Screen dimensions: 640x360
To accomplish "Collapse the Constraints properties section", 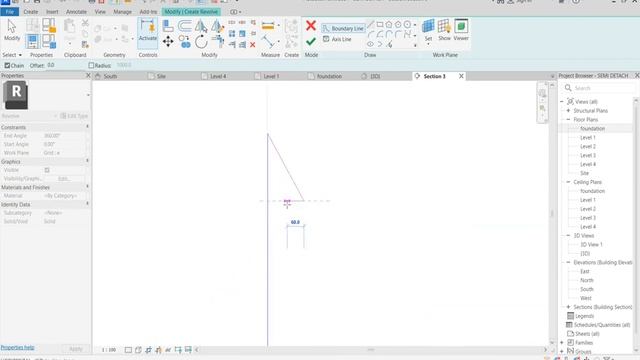I will click(x=87, y=127).
